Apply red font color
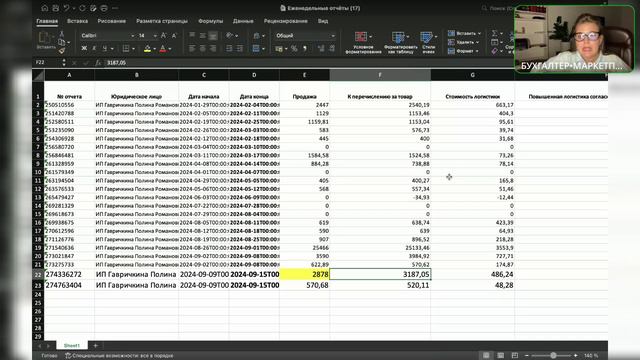This screenshot has height=360, width=640. click(x=163, y=49)
